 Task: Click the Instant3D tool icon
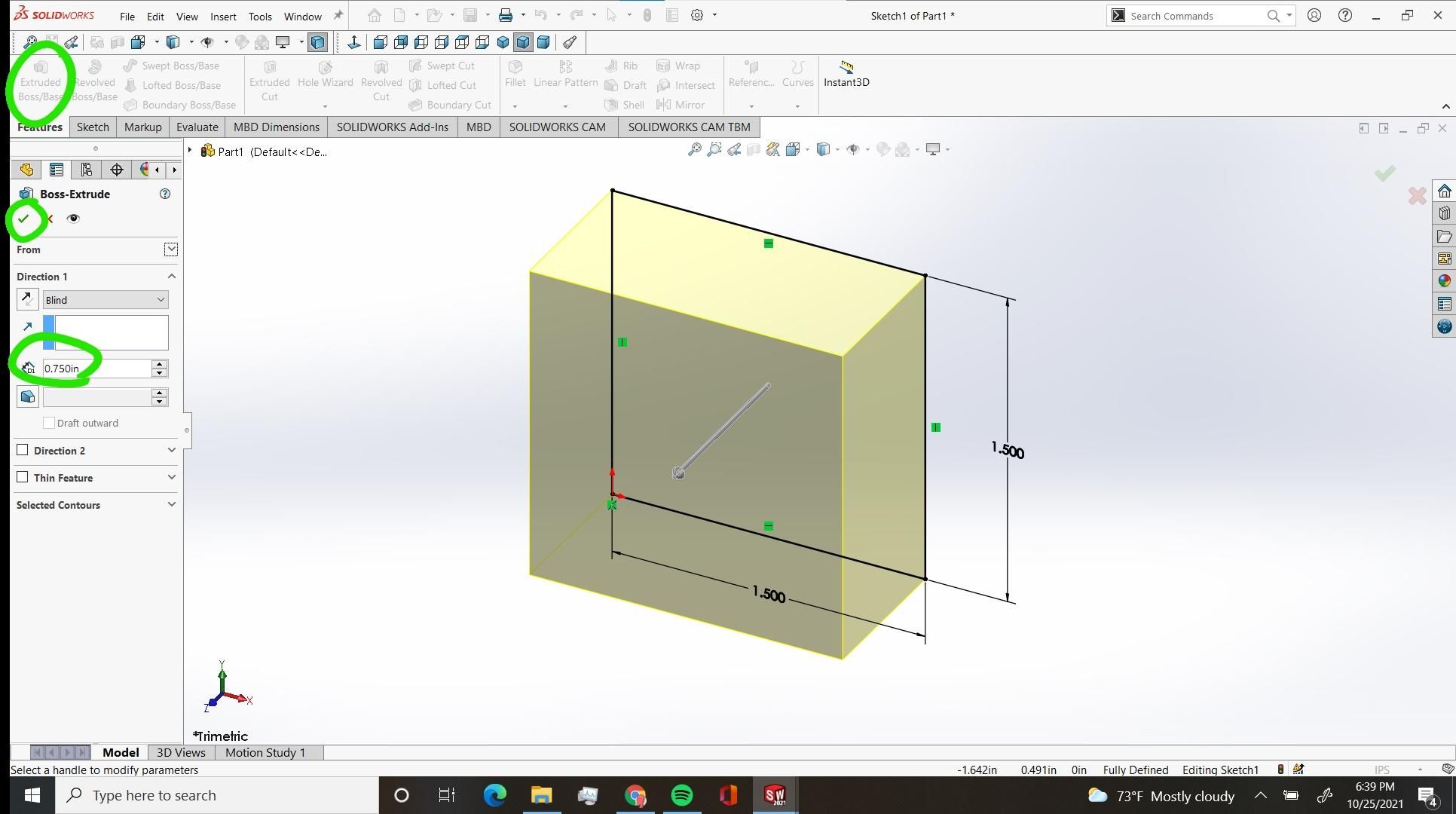(x=846, y=68)
